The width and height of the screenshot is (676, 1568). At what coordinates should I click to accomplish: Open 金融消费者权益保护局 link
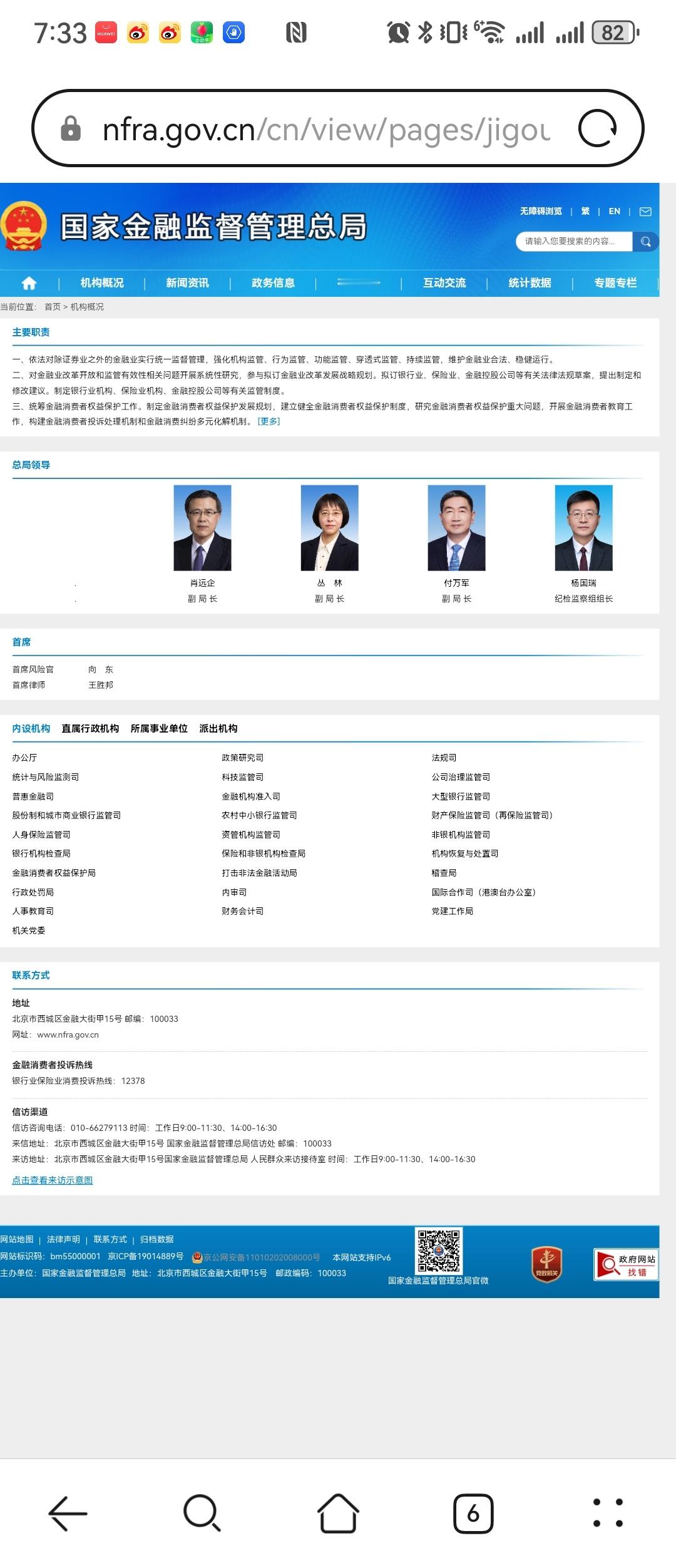click(54, 873)
